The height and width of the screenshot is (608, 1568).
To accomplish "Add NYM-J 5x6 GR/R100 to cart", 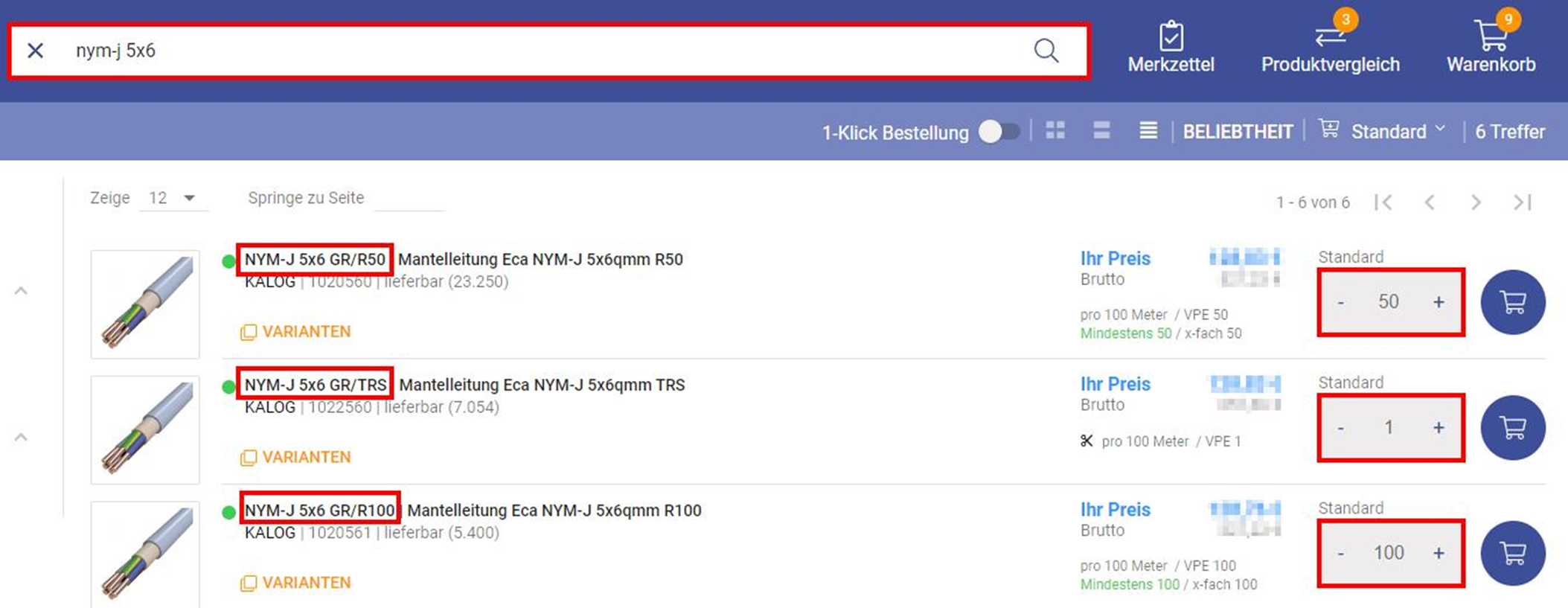I will tap(1512, 553).
